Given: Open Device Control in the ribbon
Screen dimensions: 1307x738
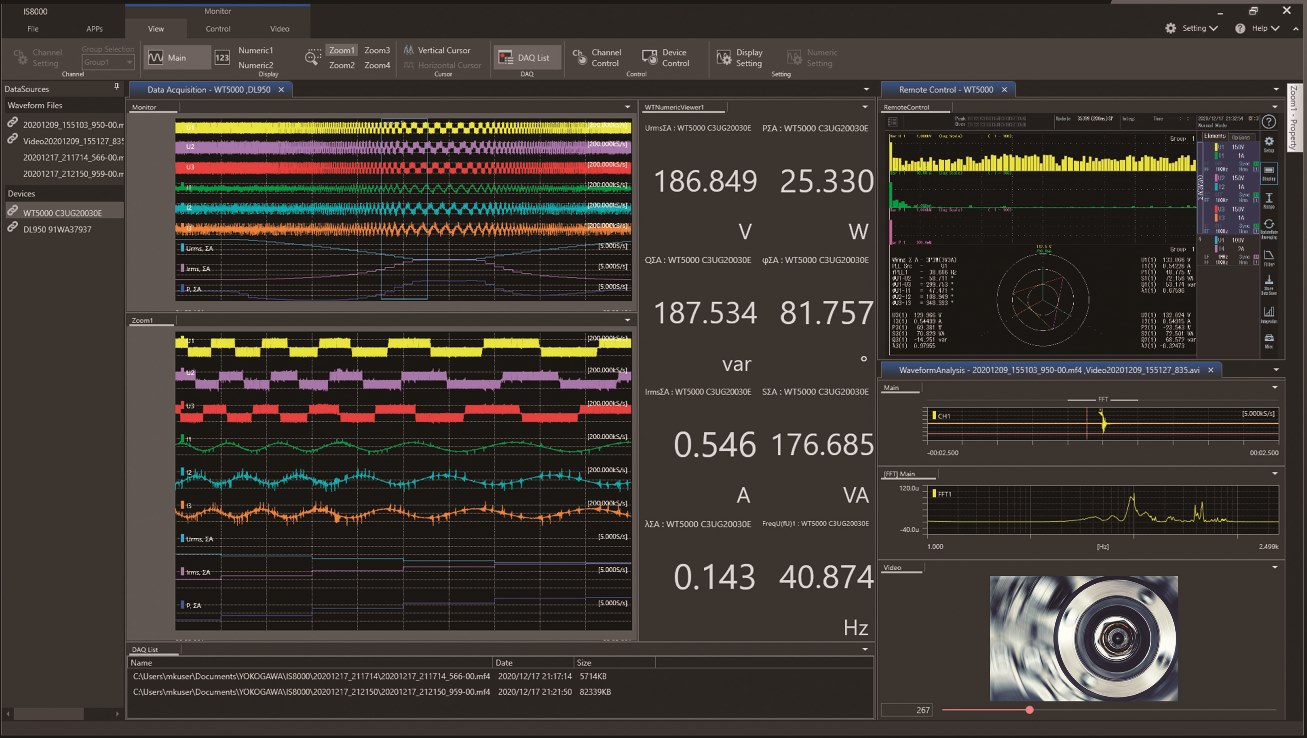Looking at the screenshot, I should point(650,58).
